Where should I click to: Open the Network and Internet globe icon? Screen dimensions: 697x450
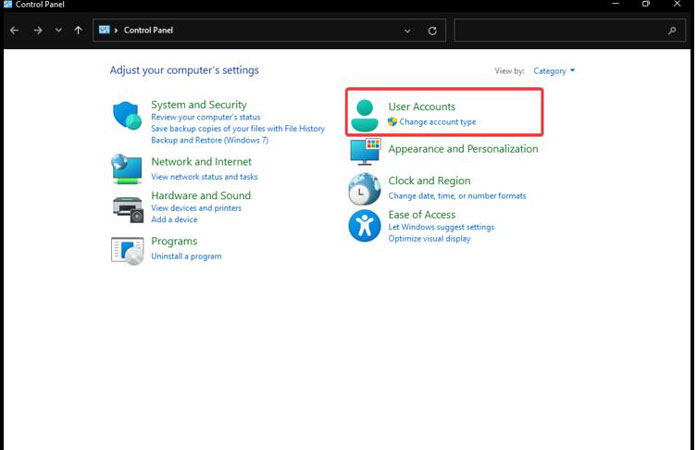127,169
